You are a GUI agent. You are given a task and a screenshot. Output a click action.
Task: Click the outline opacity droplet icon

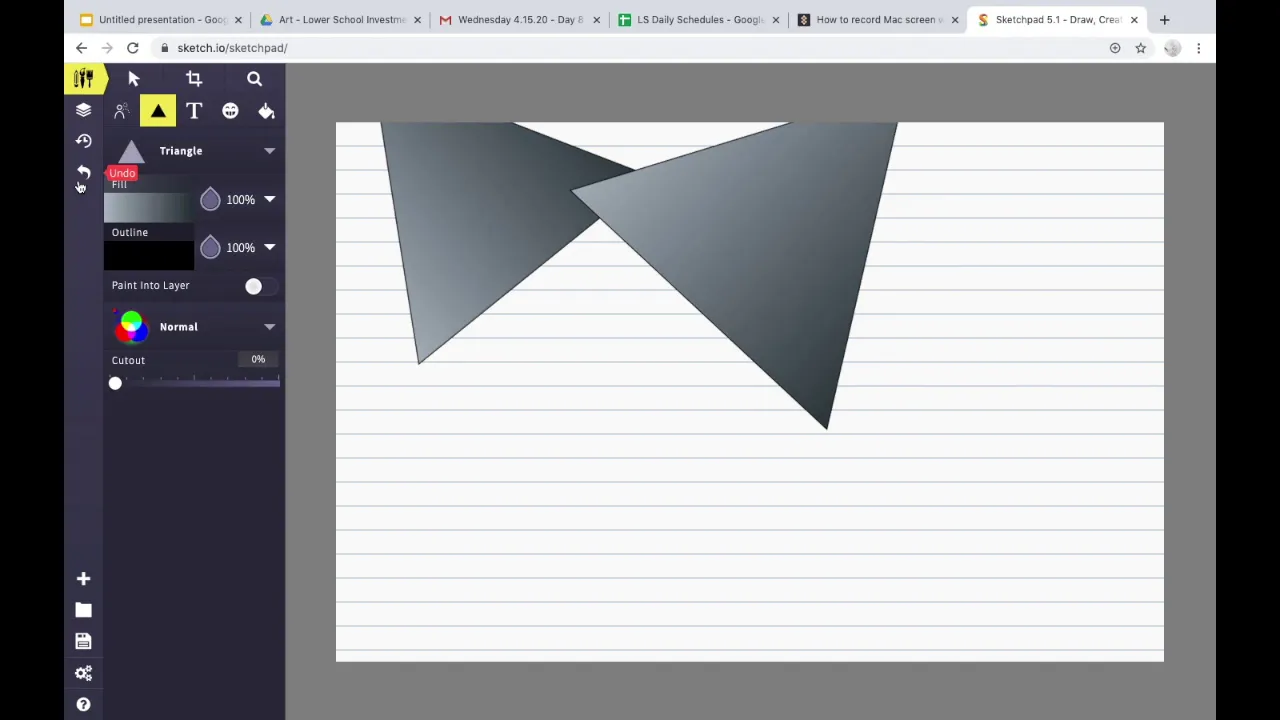[x=210, y=247]
